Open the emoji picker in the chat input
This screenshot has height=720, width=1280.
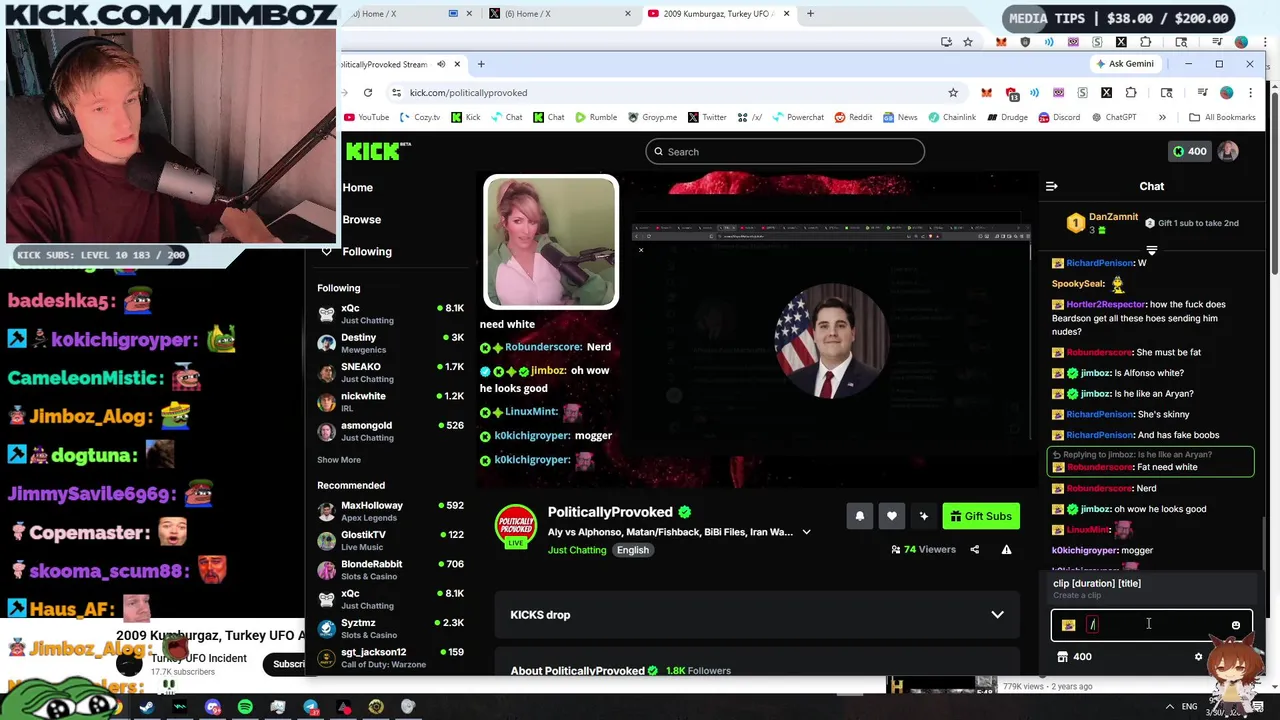1235,625
